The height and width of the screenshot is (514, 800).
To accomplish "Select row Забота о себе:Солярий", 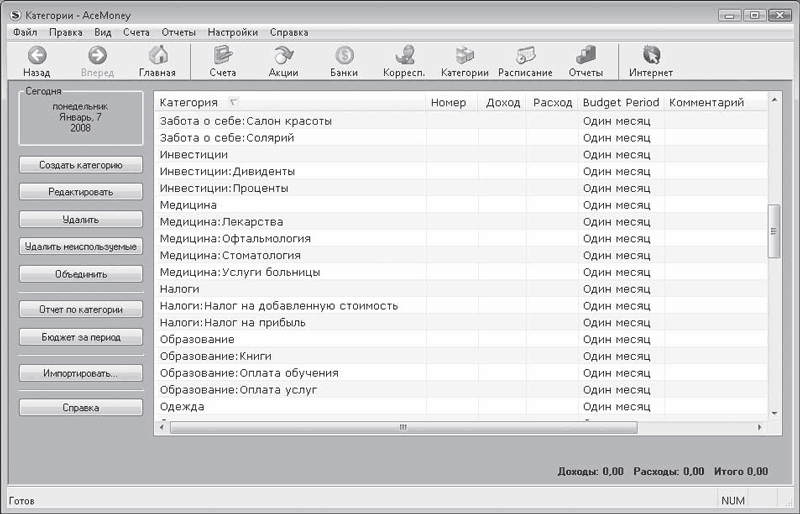I will click(x=461, y=138).
